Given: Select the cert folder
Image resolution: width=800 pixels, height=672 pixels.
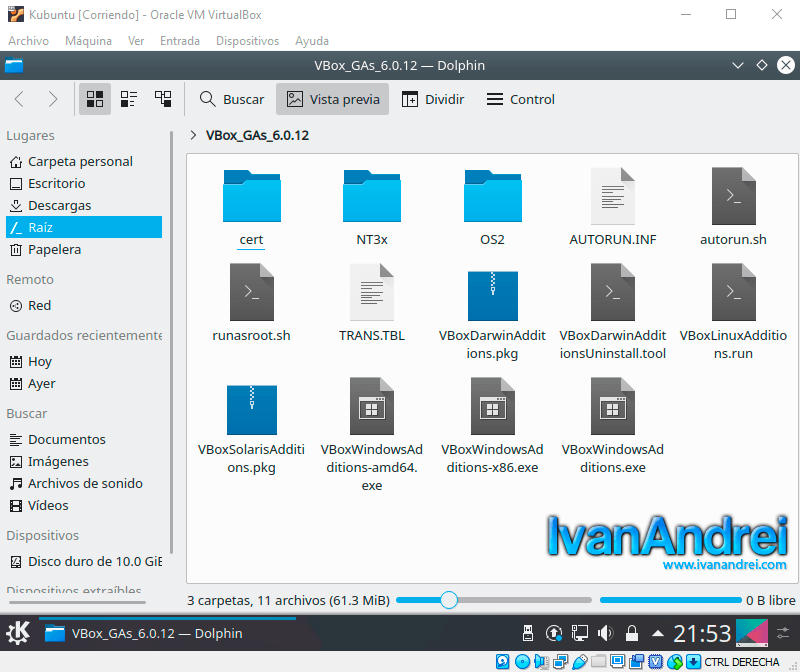Looking at the screenshot, I should coord(252,209).
